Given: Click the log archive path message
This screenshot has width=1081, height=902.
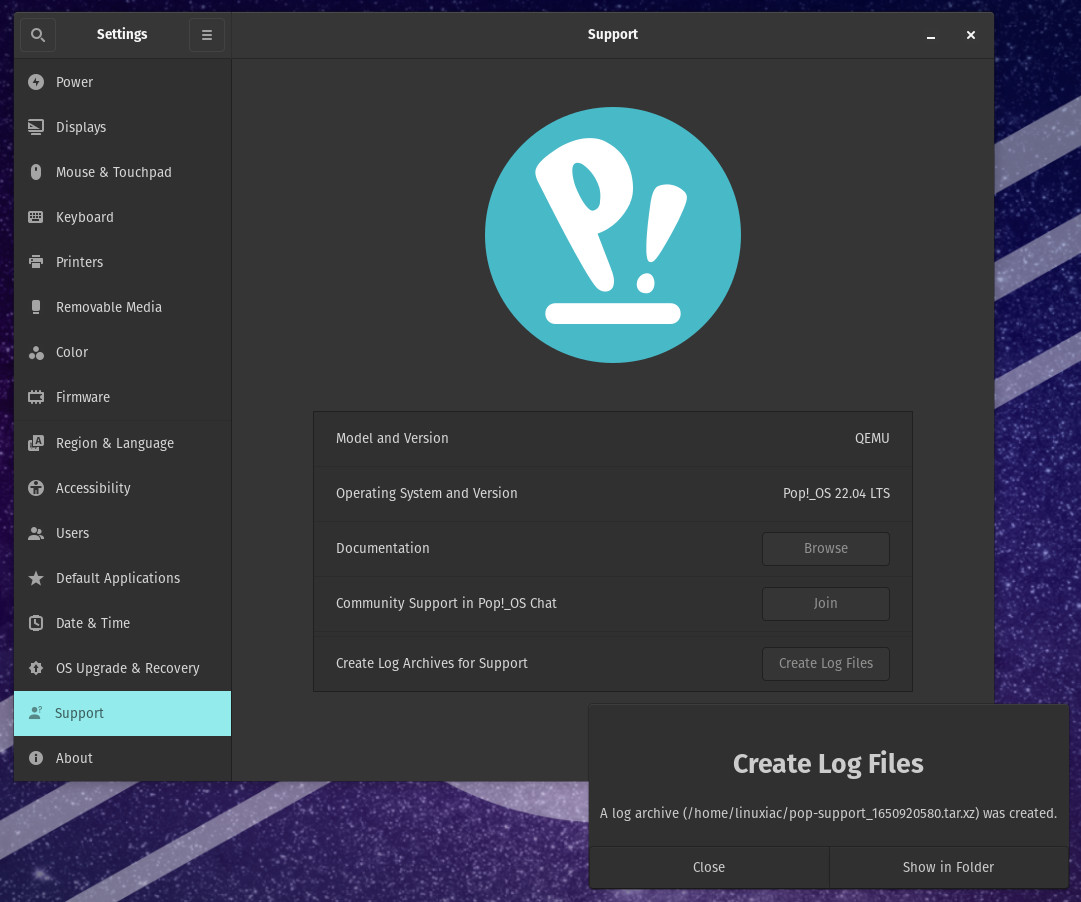Looking at the screenshot, I should 828,813.
